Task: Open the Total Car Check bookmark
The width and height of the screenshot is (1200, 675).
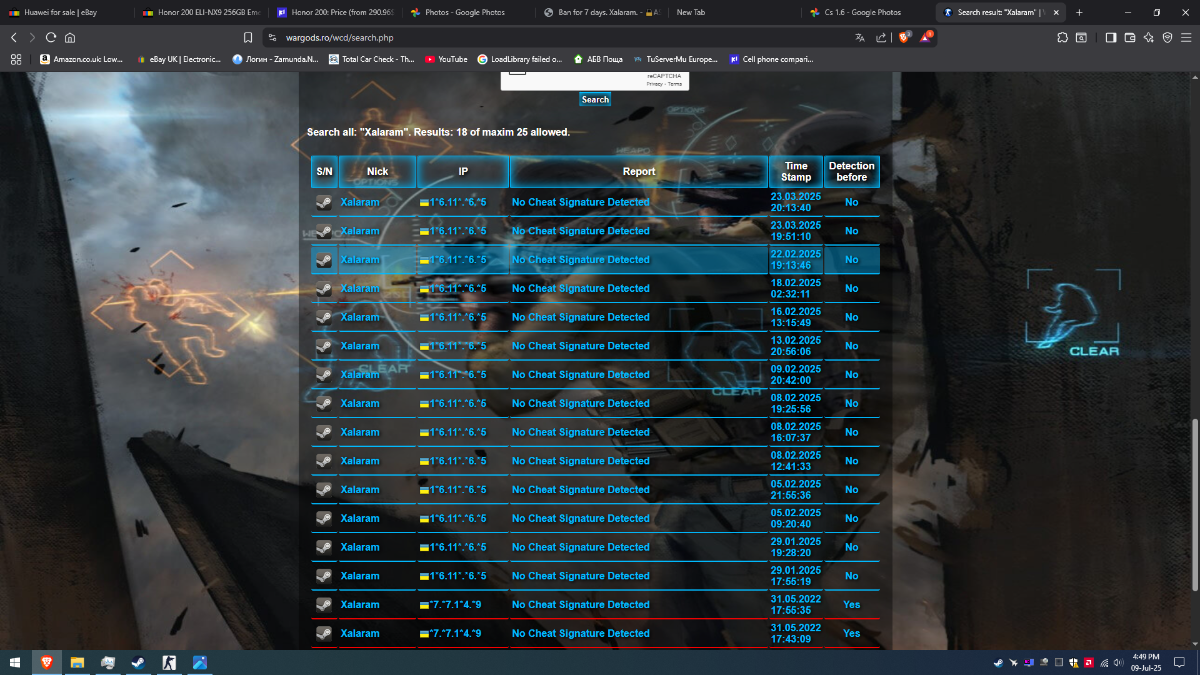Action: click(x=371, y=59)
